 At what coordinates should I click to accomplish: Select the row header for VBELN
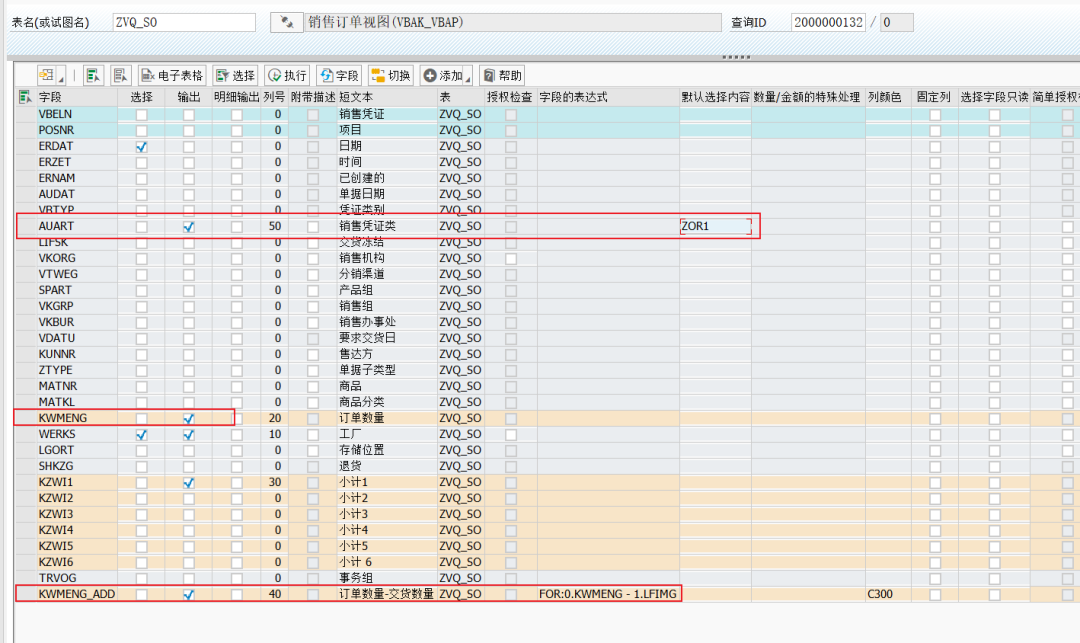point(26,114)
